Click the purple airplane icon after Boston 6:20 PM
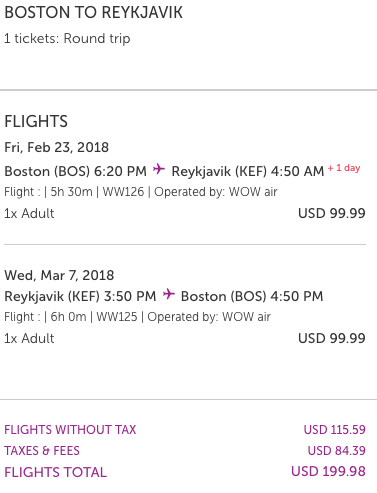This screenshot has height=493, width=377. tap(159, 169)
